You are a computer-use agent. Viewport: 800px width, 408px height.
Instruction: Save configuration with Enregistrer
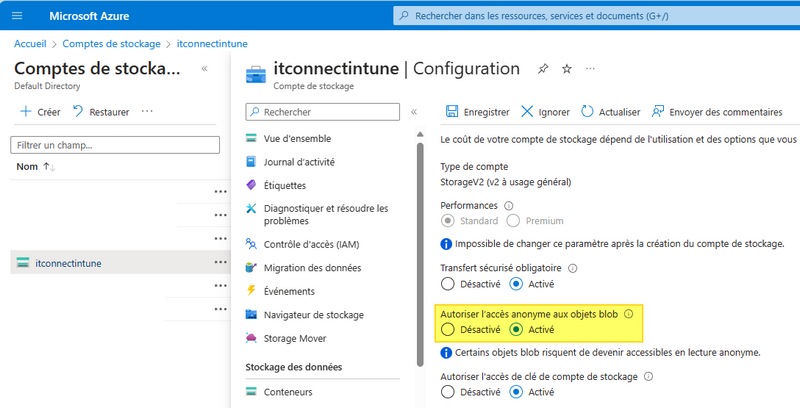478,112
